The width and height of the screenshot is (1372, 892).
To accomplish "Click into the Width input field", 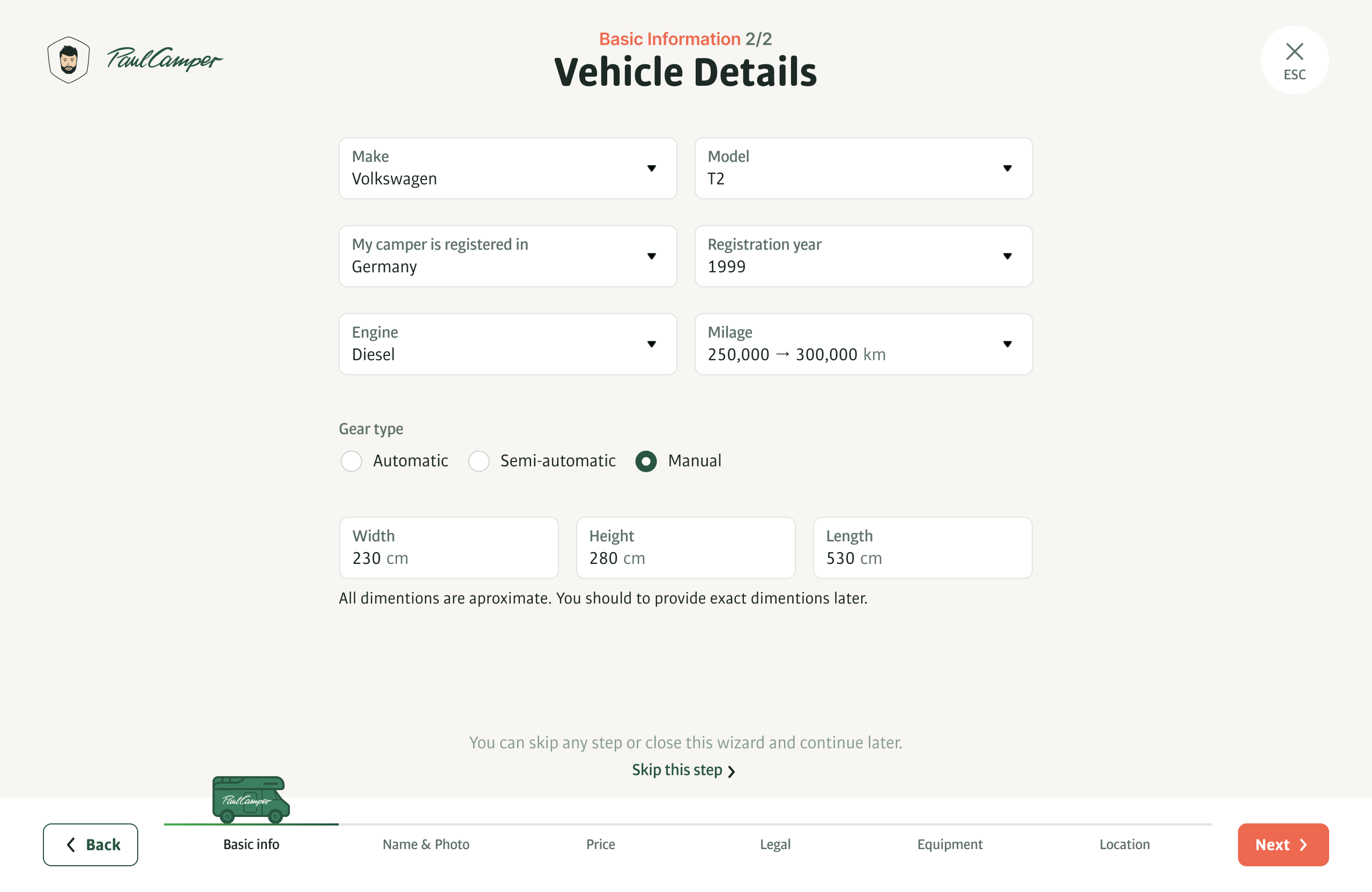I will (x=449, y=548).
